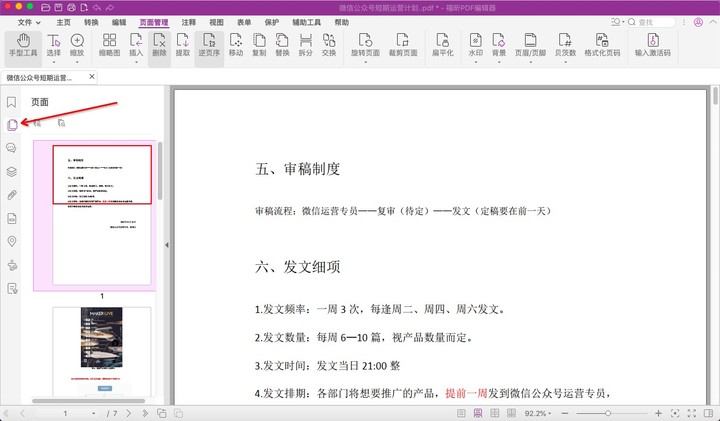The image size is (720, 421).
Task: Toggle continuous page view mode
Action: tap(478, 413)
